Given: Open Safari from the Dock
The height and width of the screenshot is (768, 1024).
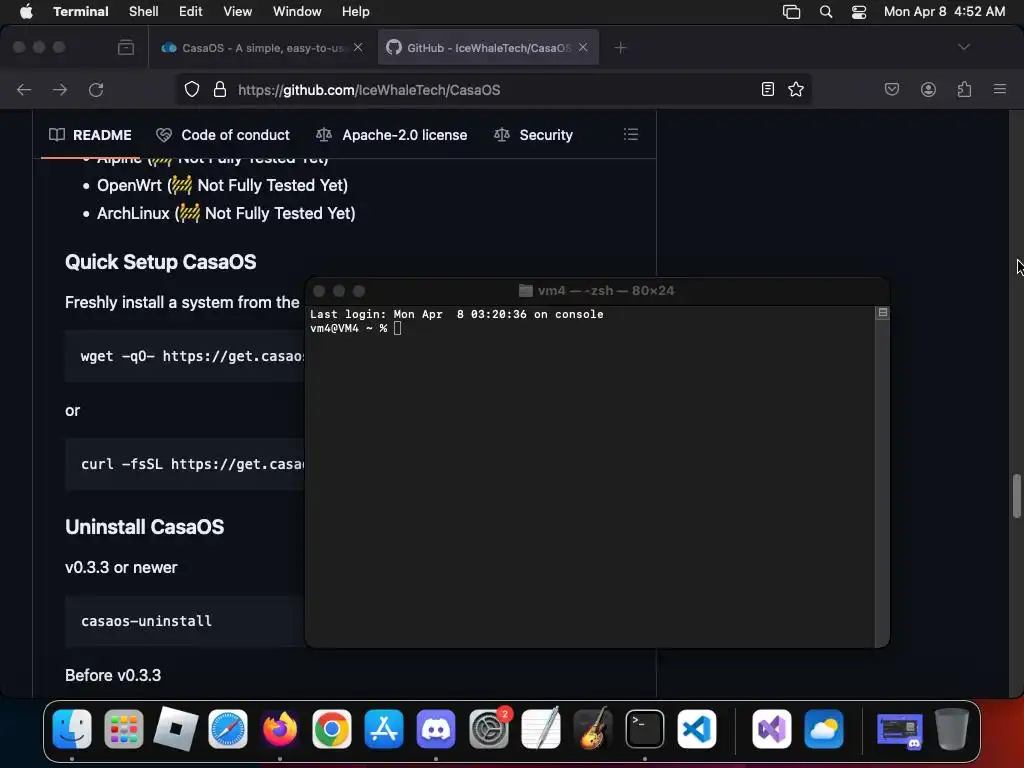Looking at the screenshot, I should (x=228, y=729).
